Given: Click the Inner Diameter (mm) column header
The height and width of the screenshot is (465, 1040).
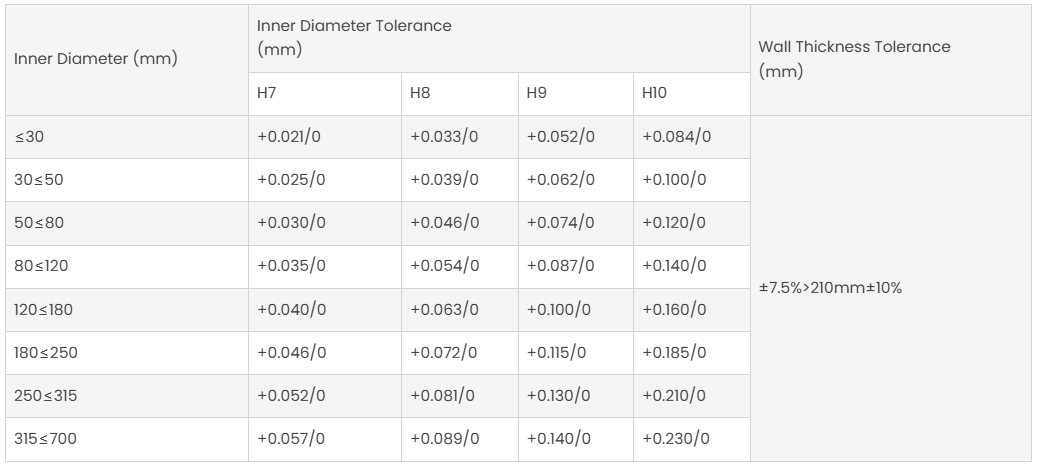Looking at the screenshot, I should tap(96, 59).
